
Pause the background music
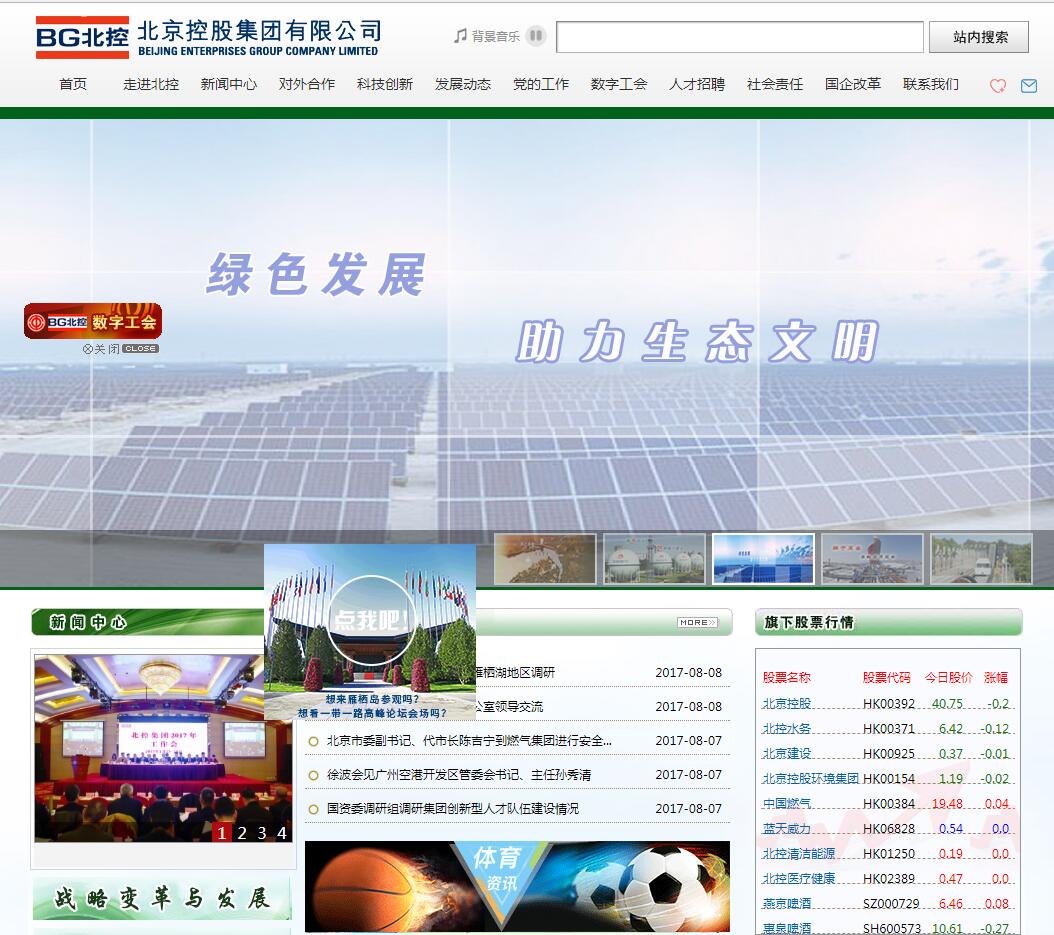536,36
